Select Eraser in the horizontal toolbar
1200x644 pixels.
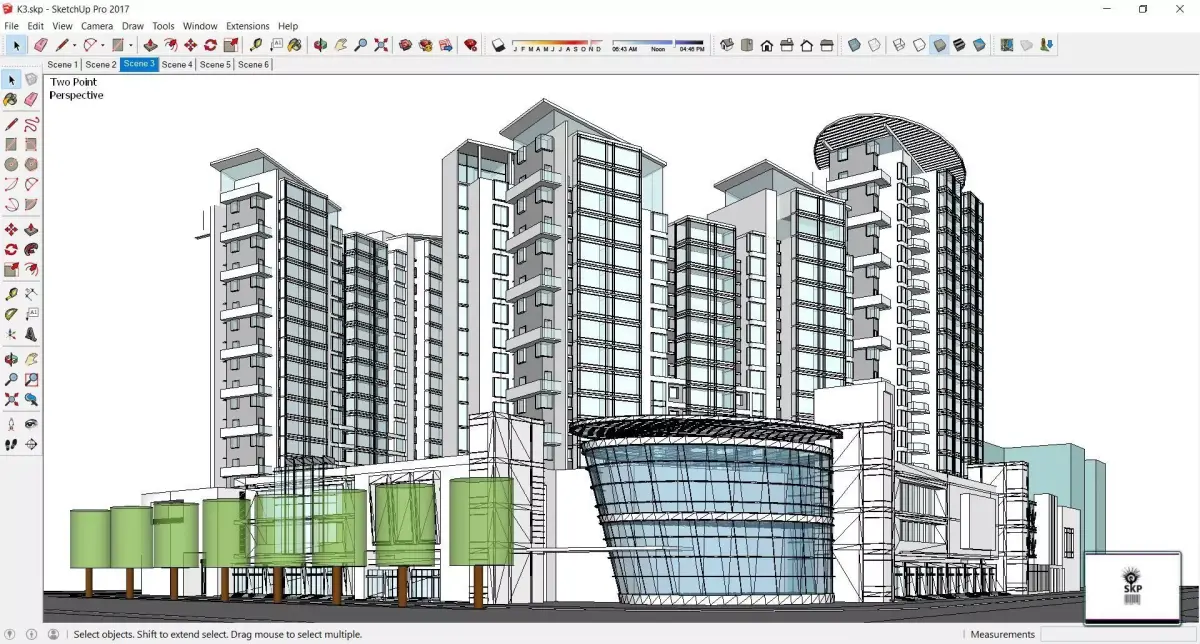[41, 45]
